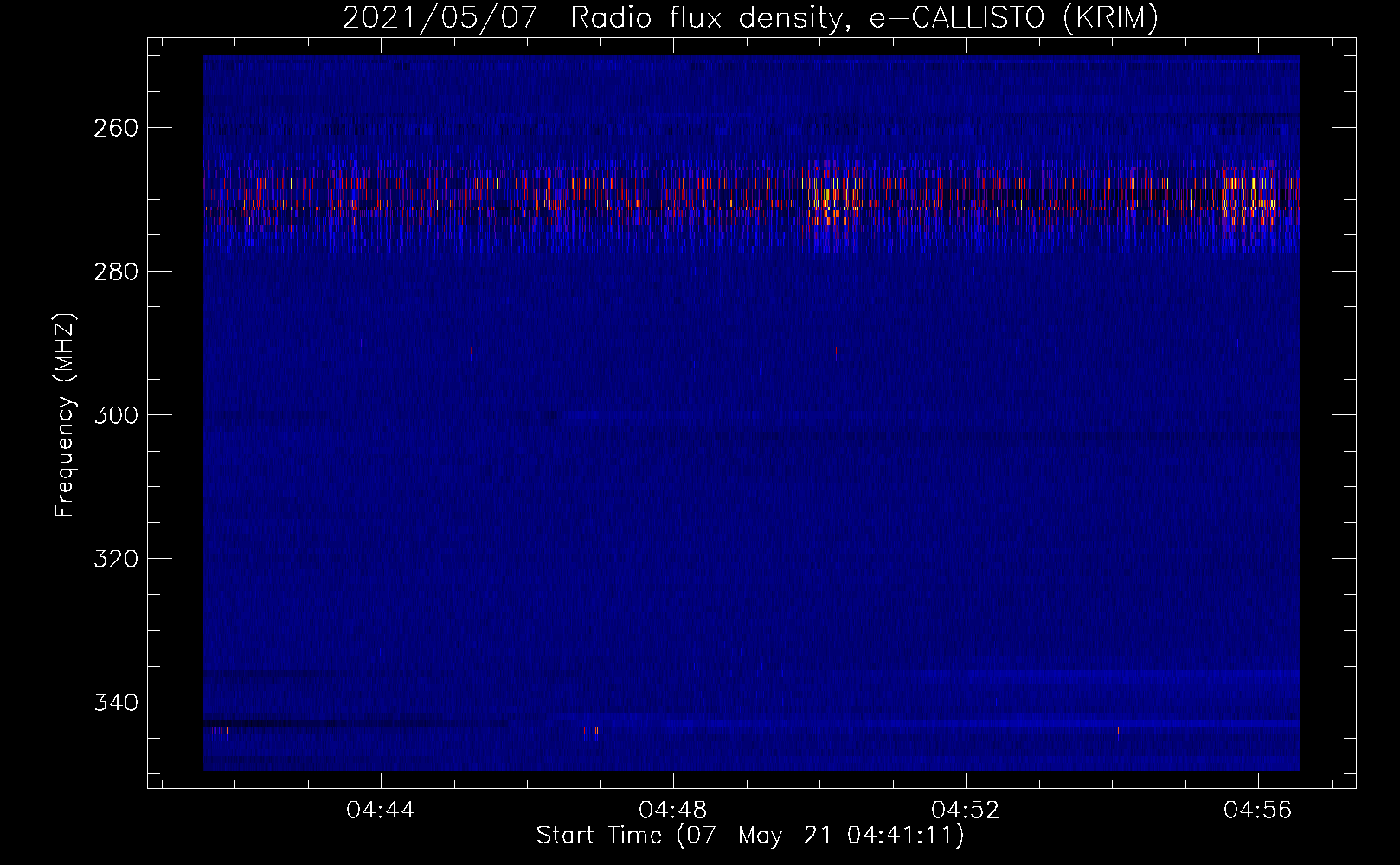Click the 04:52 time tick label
Image resolution: width=1400 pixels, height=865 pixels.
pyautogui.click(x=966, y=810)
